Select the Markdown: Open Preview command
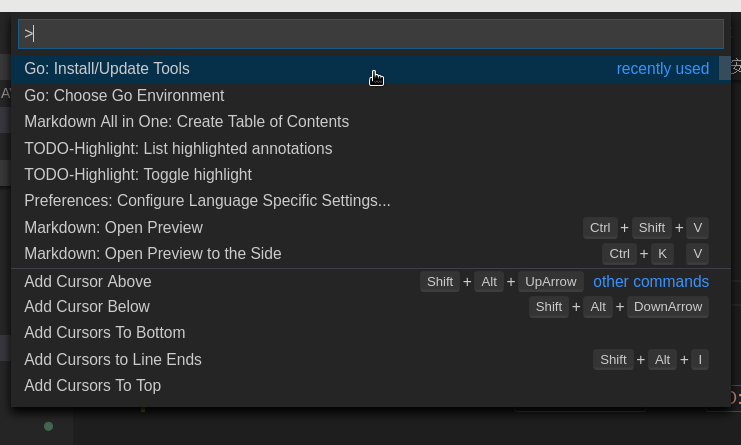741x445 pixels. pos(365,227)
